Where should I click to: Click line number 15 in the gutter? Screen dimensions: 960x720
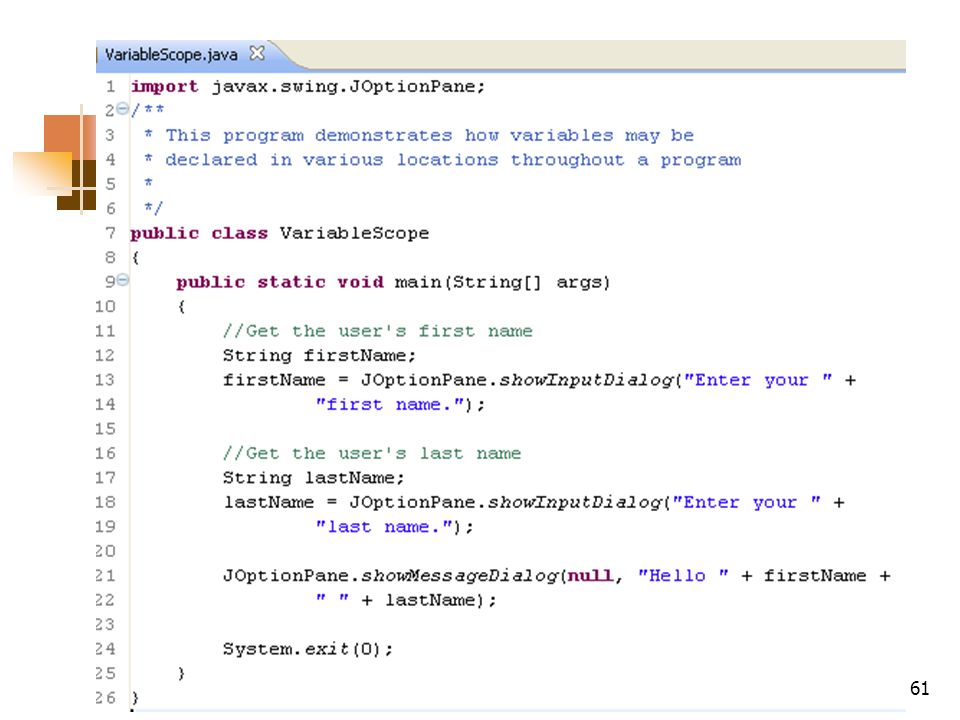(105, 429)
